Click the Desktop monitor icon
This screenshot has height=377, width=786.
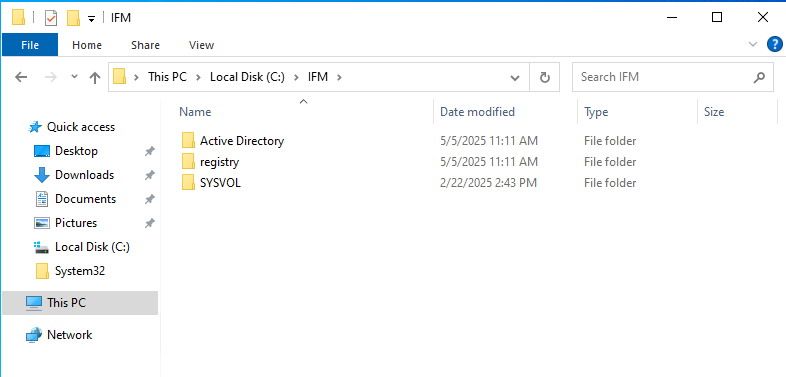[42, 151]
